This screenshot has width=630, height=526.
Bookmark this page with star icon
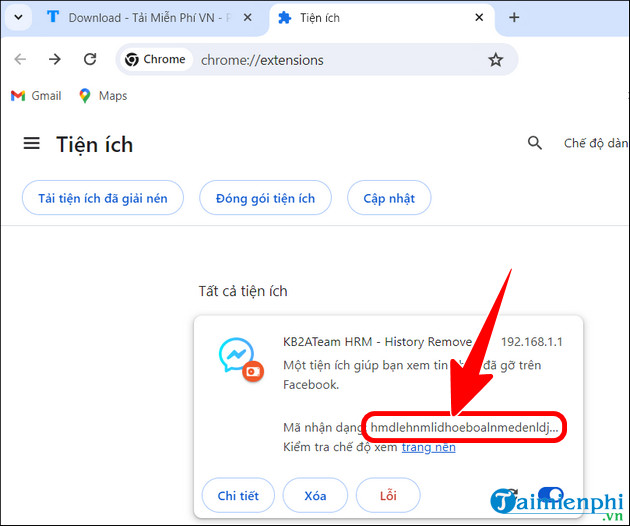click(495, 60)
